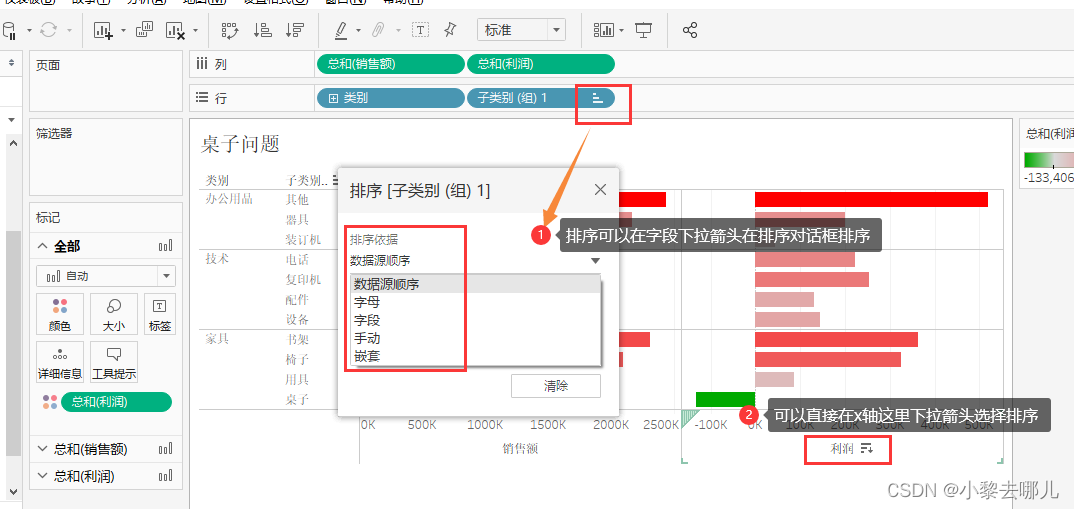Click the sort ascending toolbar icon
The image size is (1074, 509).
262,30
